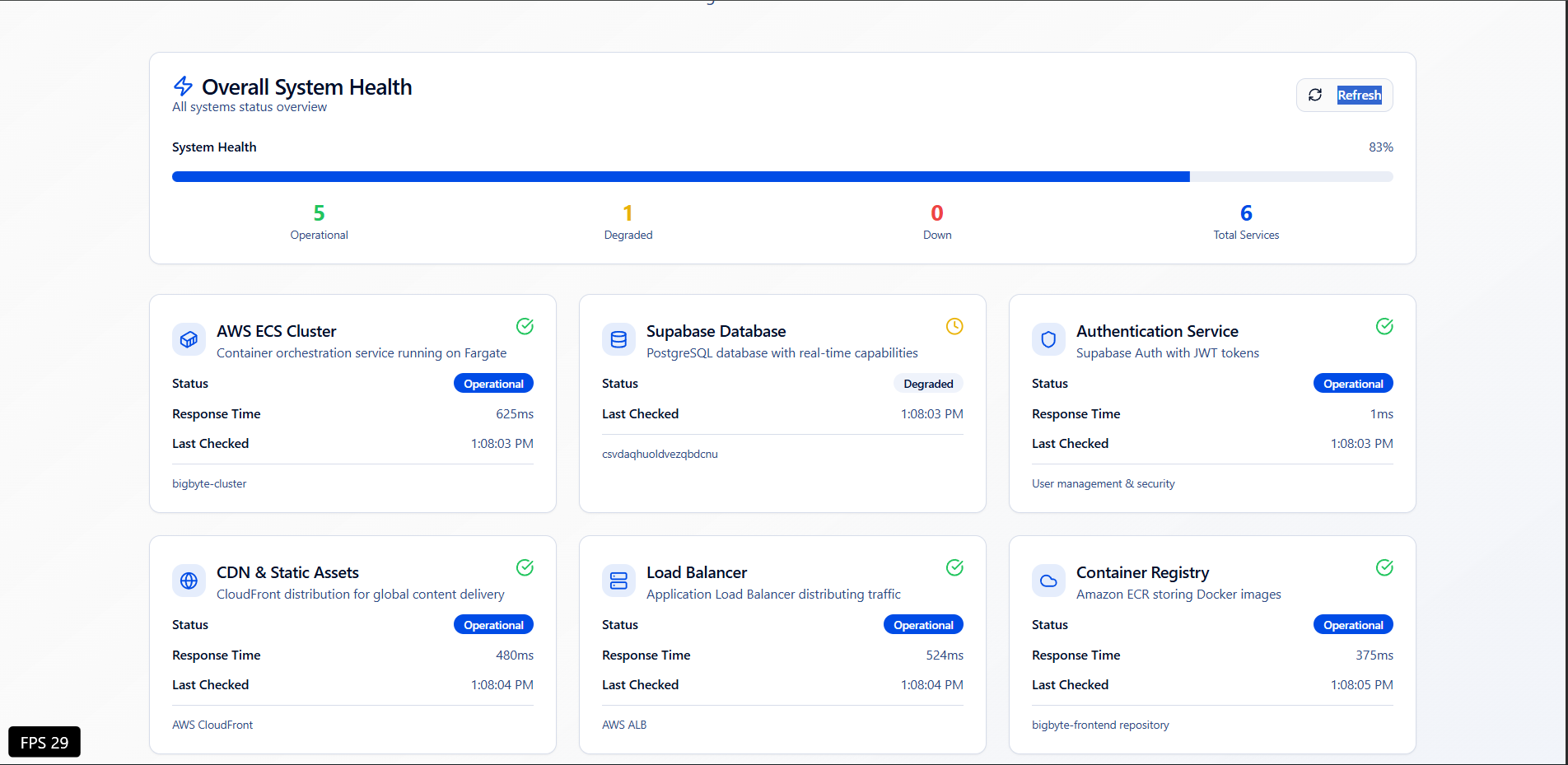Click the Load Balancer server icon

tap(618, 581)
